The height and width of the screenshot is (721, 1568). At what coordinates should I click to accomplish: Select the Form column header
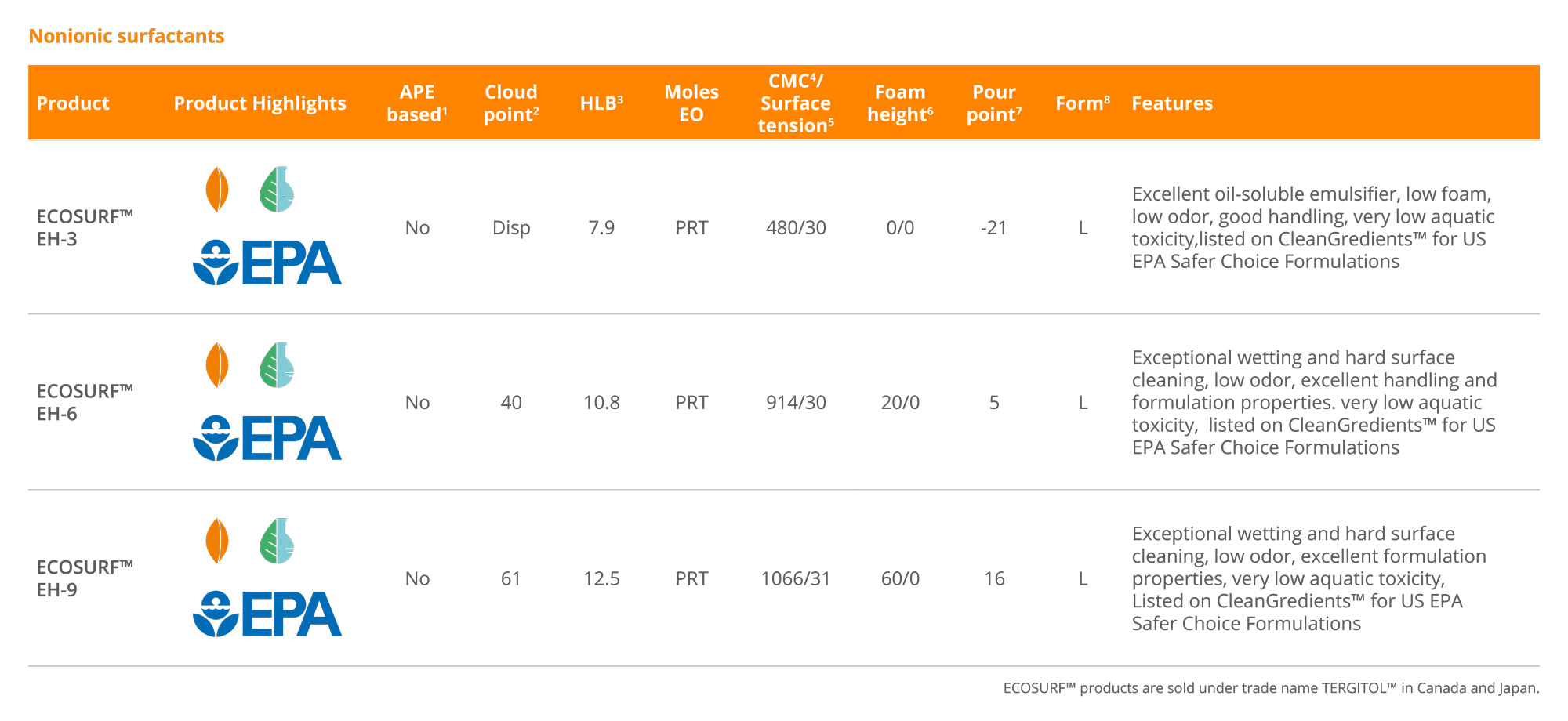pos(1083,103)
